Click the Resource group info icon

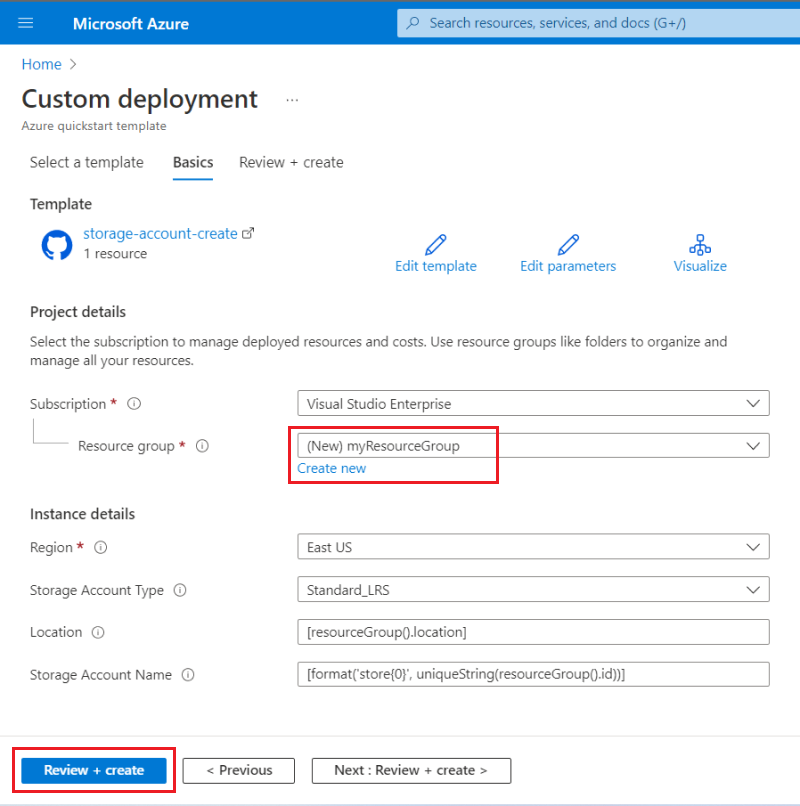(202, 446)
